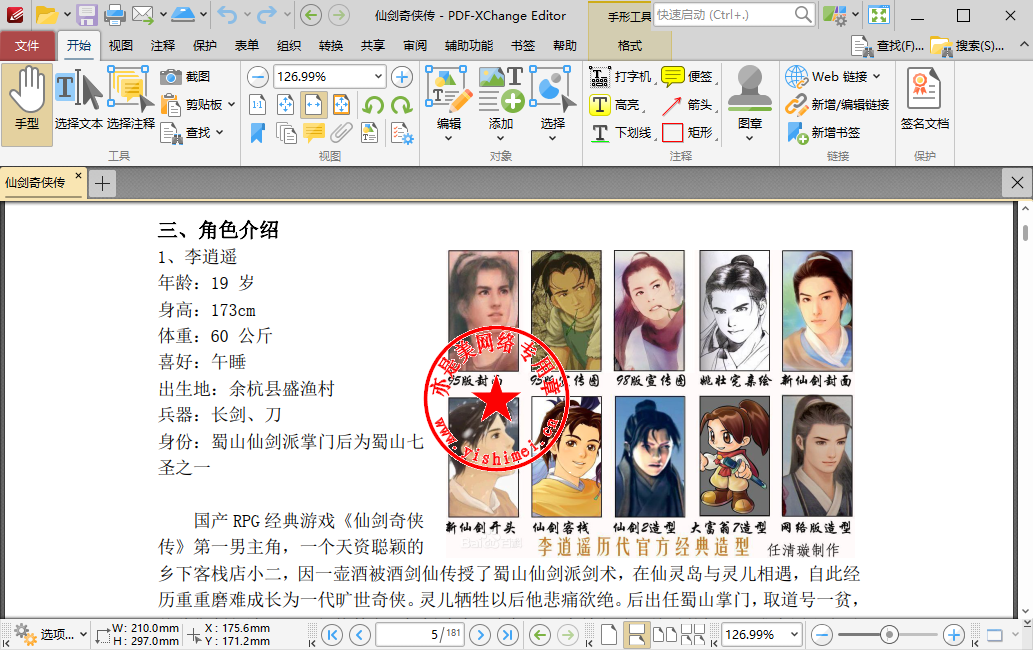
Task: Switch to the View (视图) ribbon tab
Action: 121,45
